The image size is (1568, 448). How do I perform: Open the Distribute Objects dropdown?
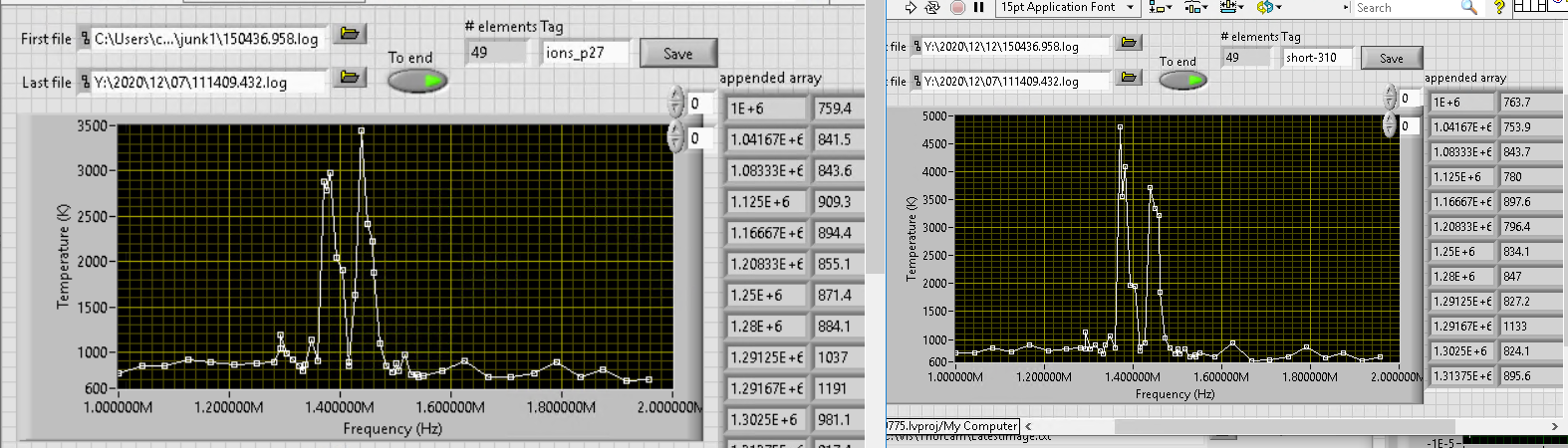pos(1194,7)
